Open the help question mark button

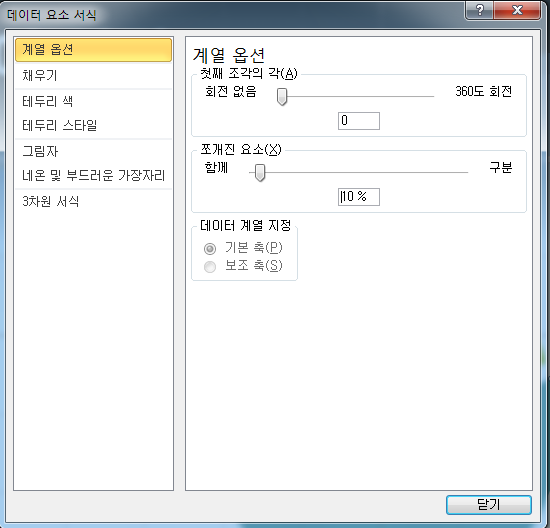pos(479,10)
